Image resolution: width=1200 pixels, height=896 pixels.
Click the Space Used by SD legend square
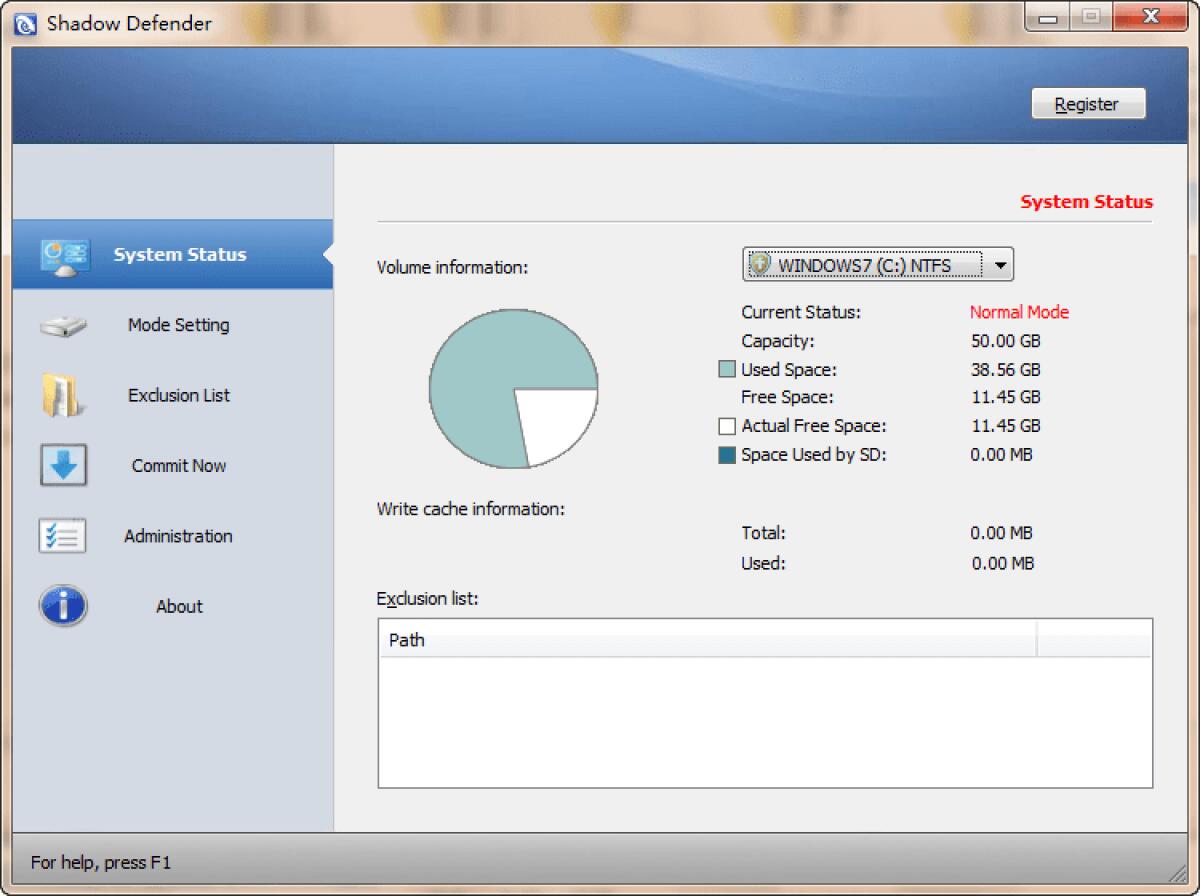point(727,454)
